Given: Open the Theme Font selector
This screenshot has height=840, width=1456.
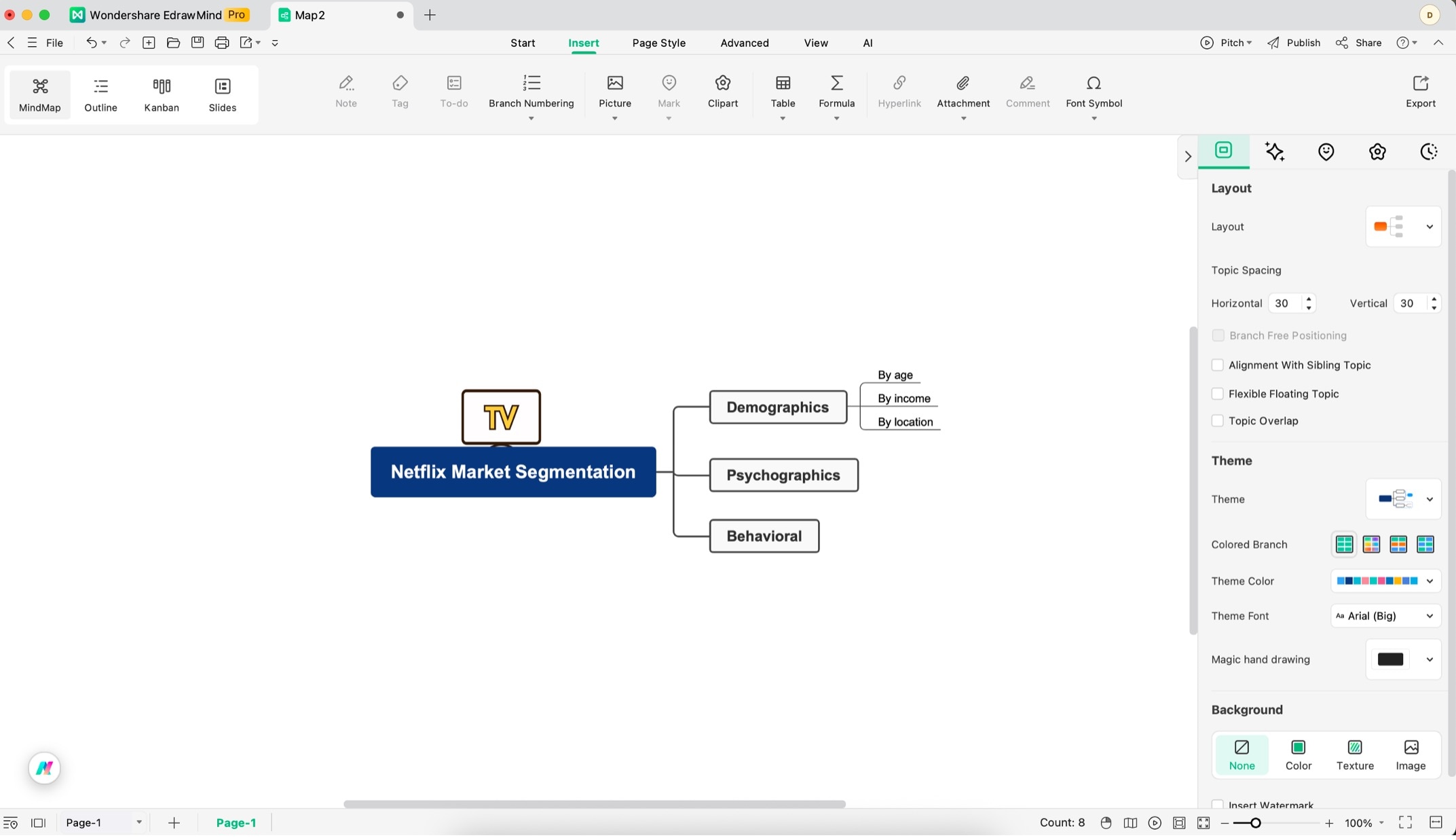Looking at the screenshot, I should [x=1385, y=616].
